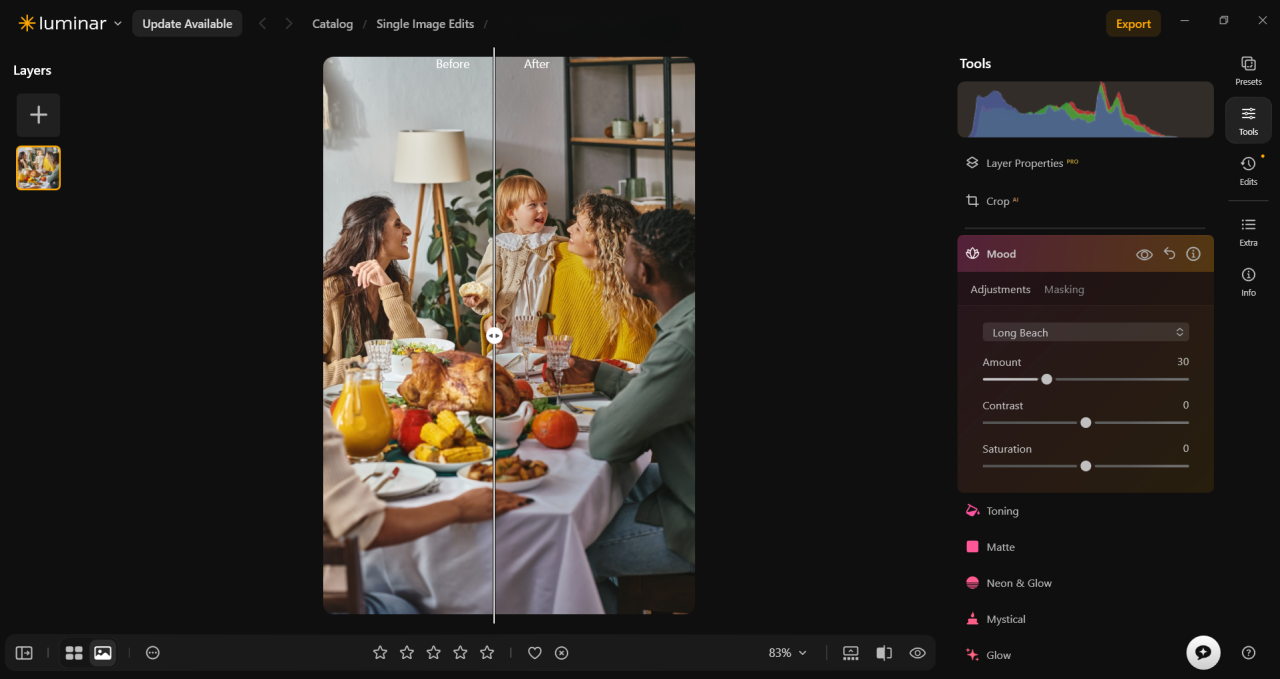
Task: Open the Tools panel icon
Action: pos(1248,120)
